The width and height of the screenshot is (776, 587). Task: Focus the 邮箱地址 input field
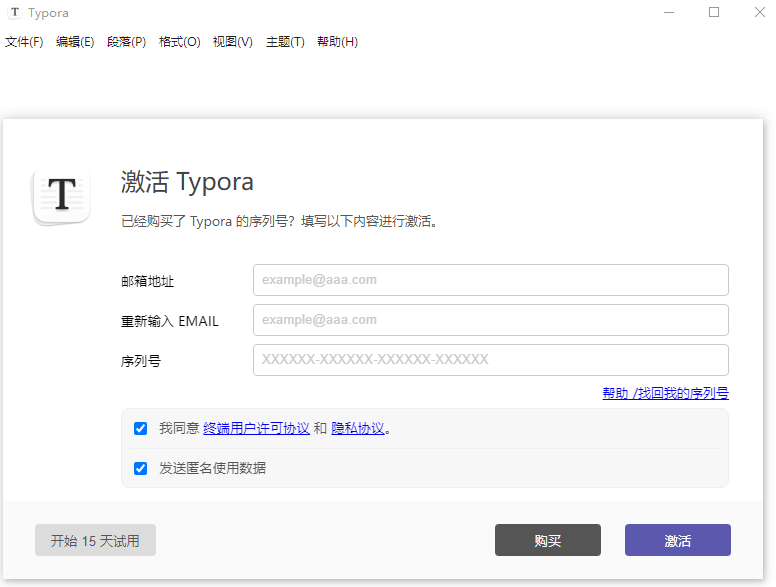[490, 280]
